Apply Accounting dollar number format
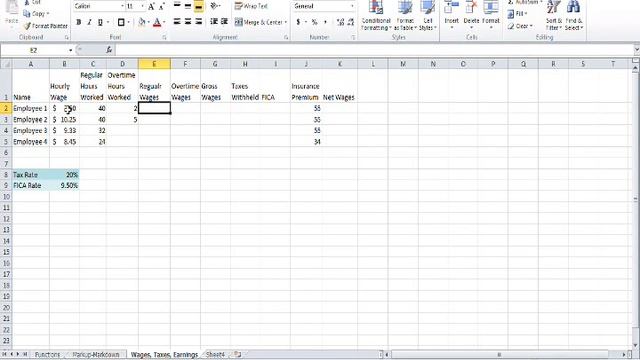This screenshot has width=640, height=360. 298,22
